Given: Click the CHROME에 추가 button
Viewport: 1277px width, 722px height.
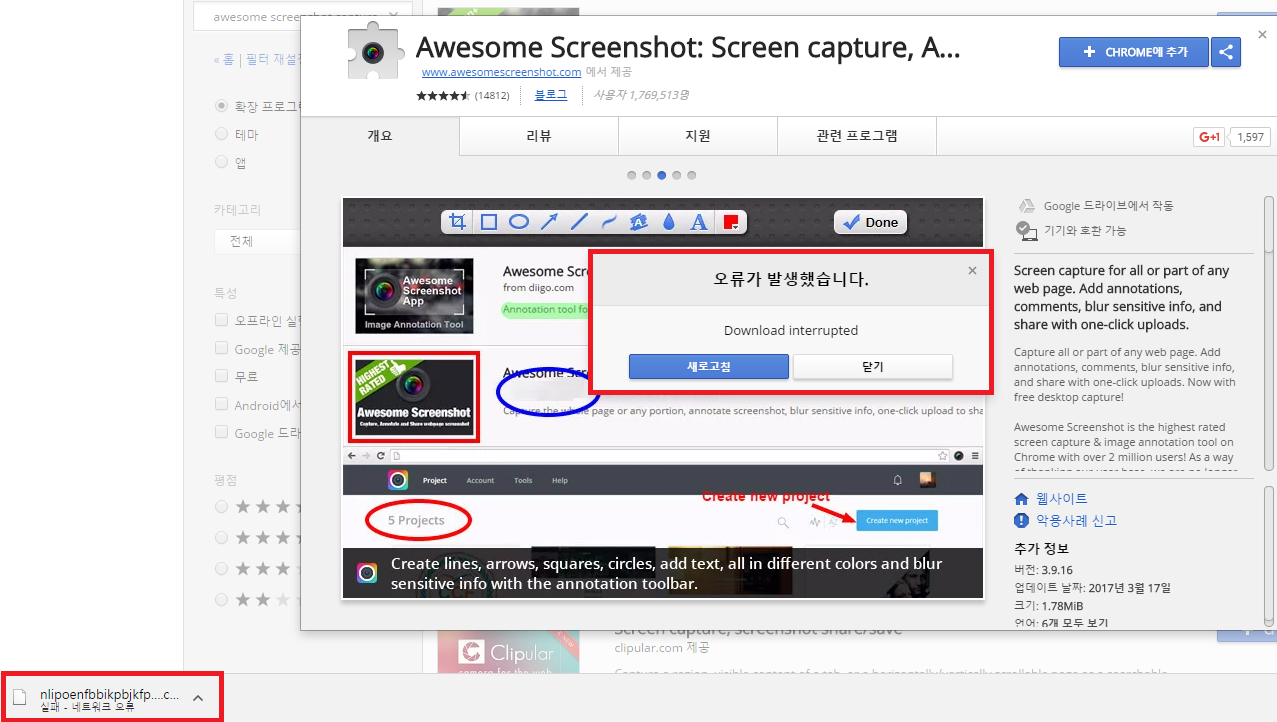Looking at the screenshot, I should [1134, 52].
